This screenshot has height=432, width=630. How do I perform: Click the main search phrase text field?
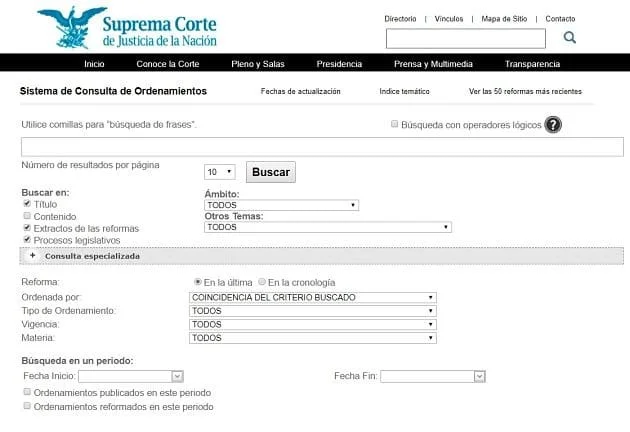click(x=321, y=147)
